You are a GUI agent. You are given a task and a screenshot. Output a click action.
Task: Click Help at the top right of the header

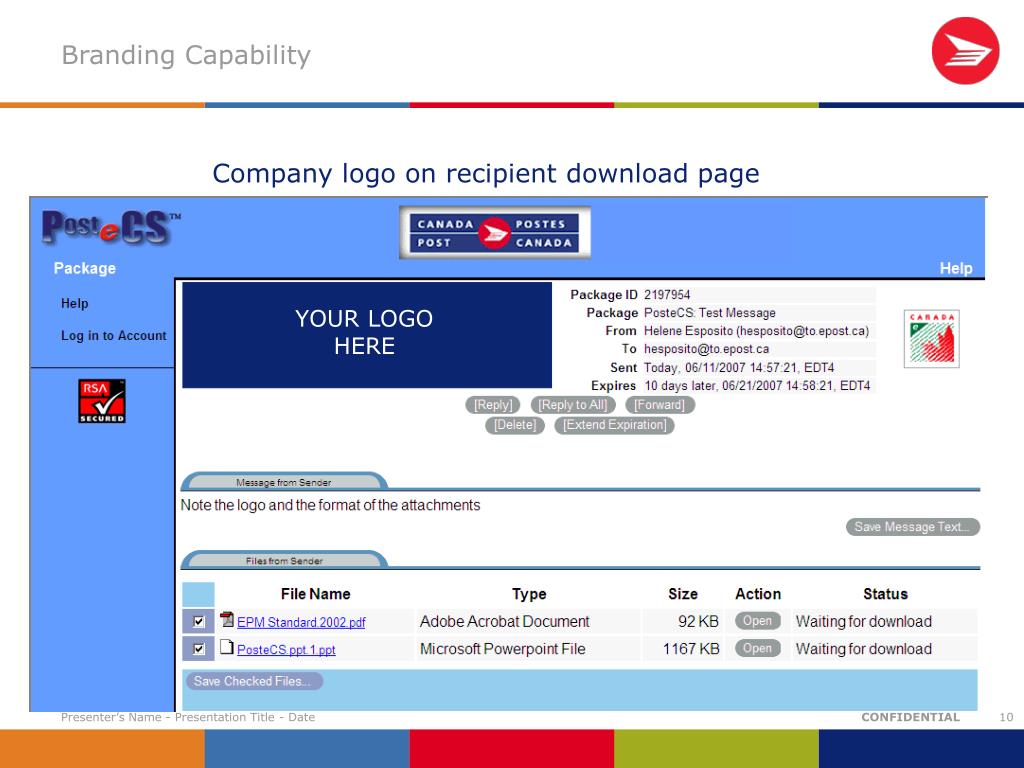tap(956, 268)
